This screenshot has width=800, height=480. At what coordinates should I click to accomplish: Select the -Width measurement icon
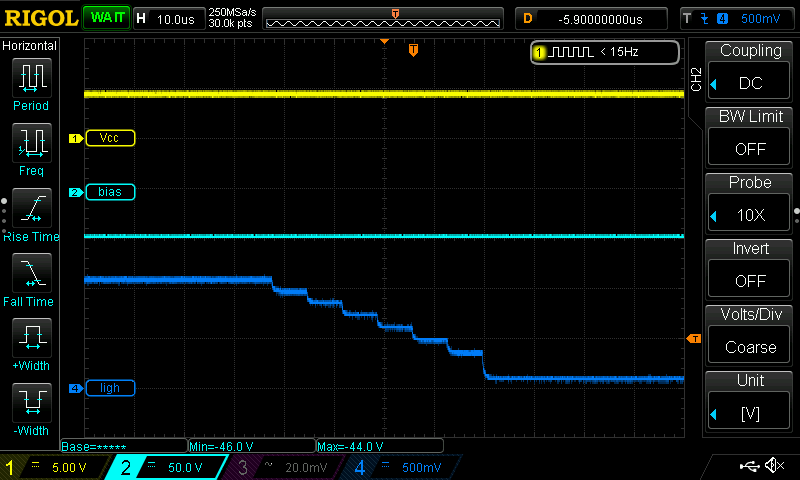(x=32, y=403)
